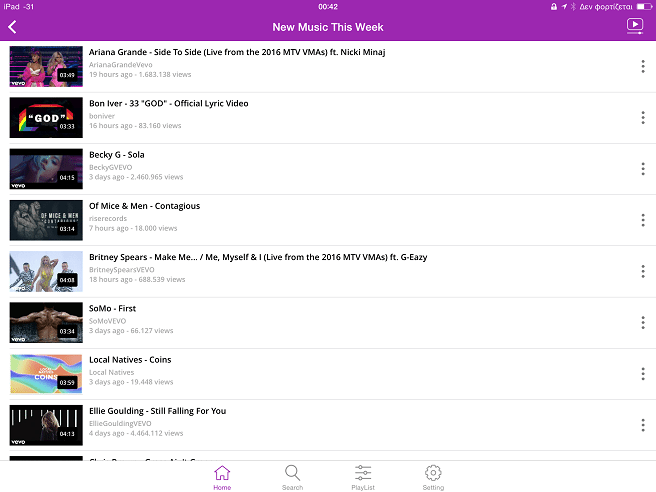Play the SoMo First thumbnail
The image size is (656, 492).
[46, 323]
